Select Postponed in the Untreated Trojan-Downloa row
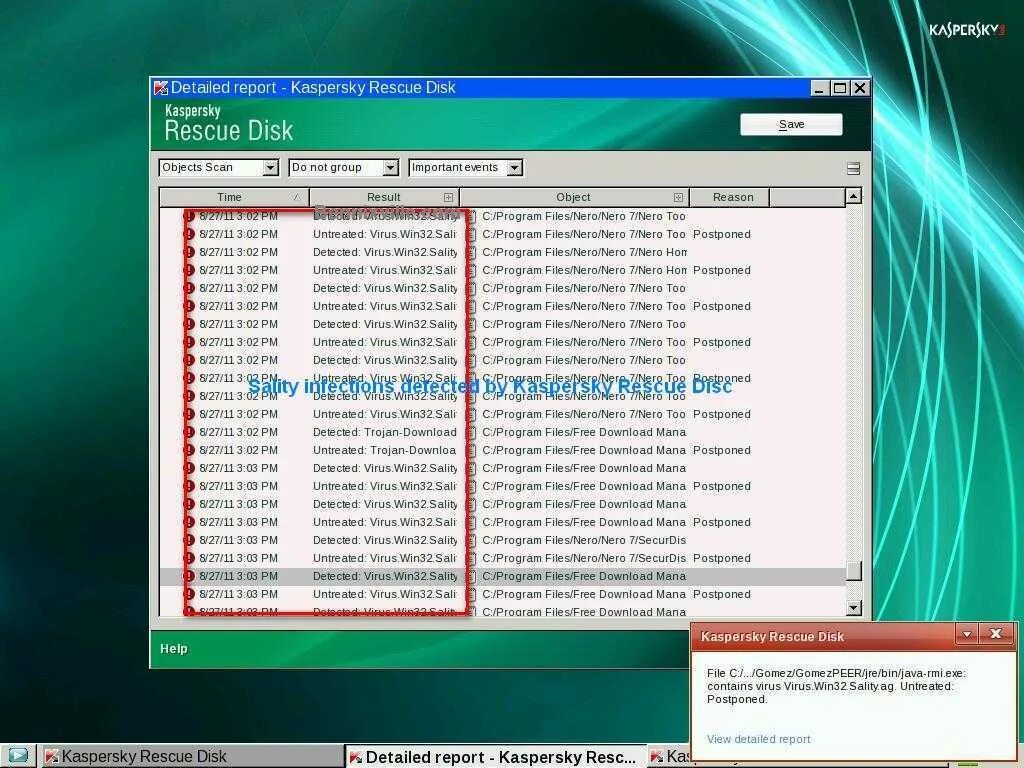 (722, 450)
